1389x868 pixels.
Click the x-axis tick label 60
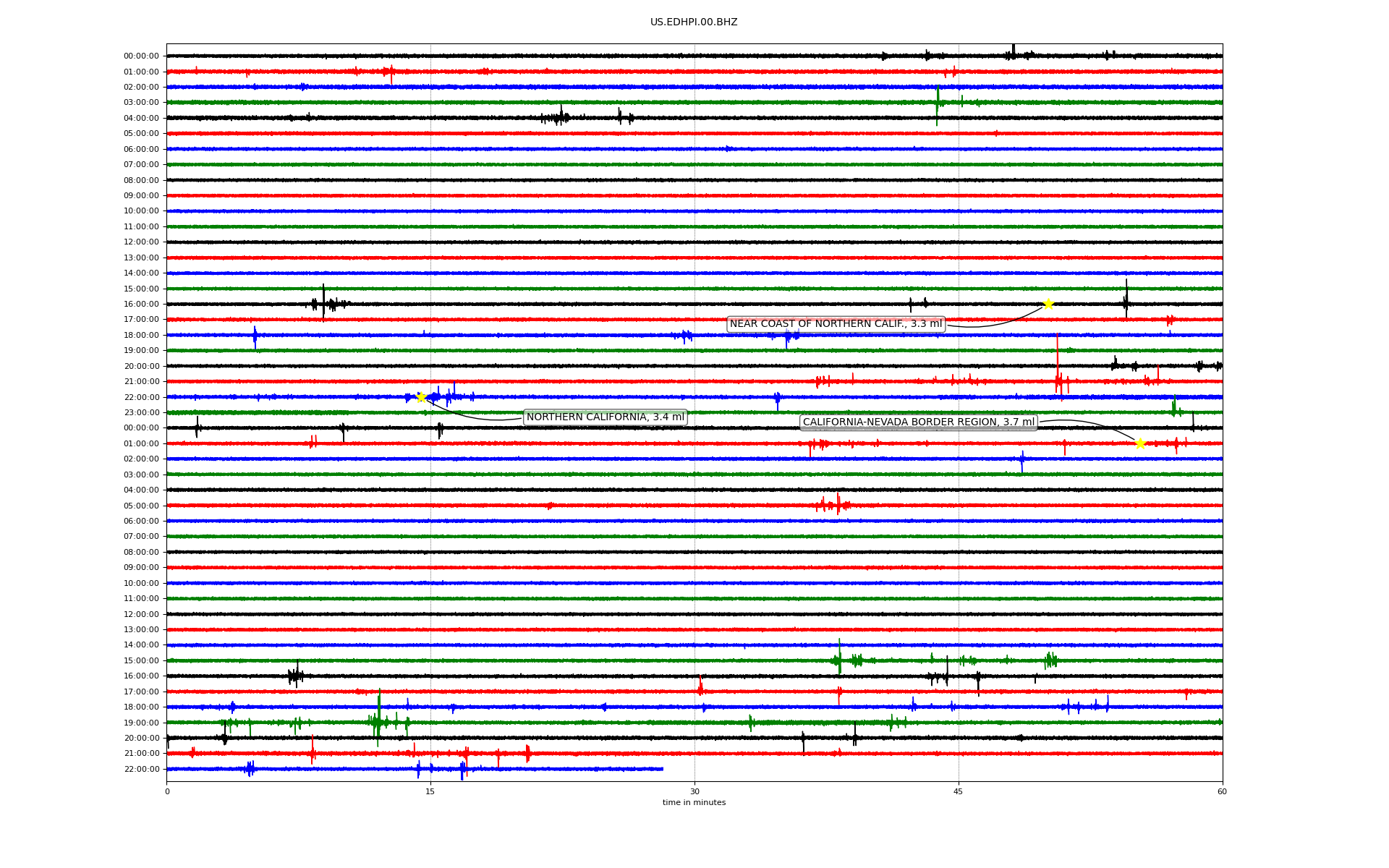point(1222,791)
